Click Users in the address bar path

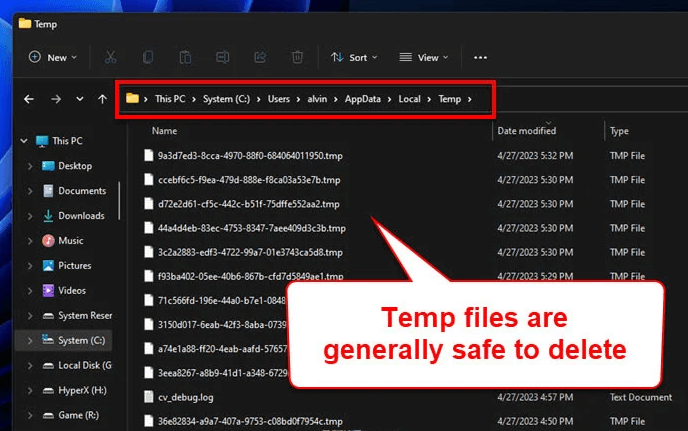[278, 99]
